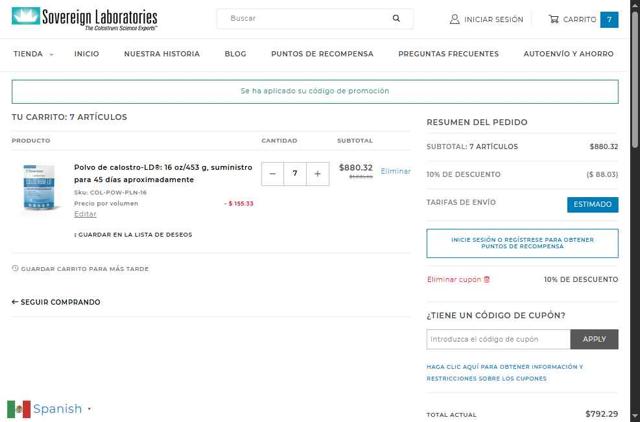Click the TOTAL ACTUAL amount $792.29
The height and width of the screenshot is (422, 640).
tap(602, 414)
